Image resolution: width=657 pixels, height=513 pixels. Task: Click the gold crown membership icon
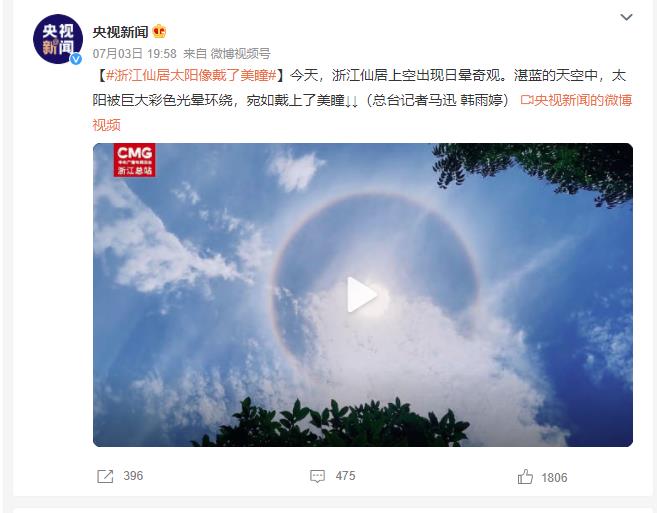pos(159,31)
